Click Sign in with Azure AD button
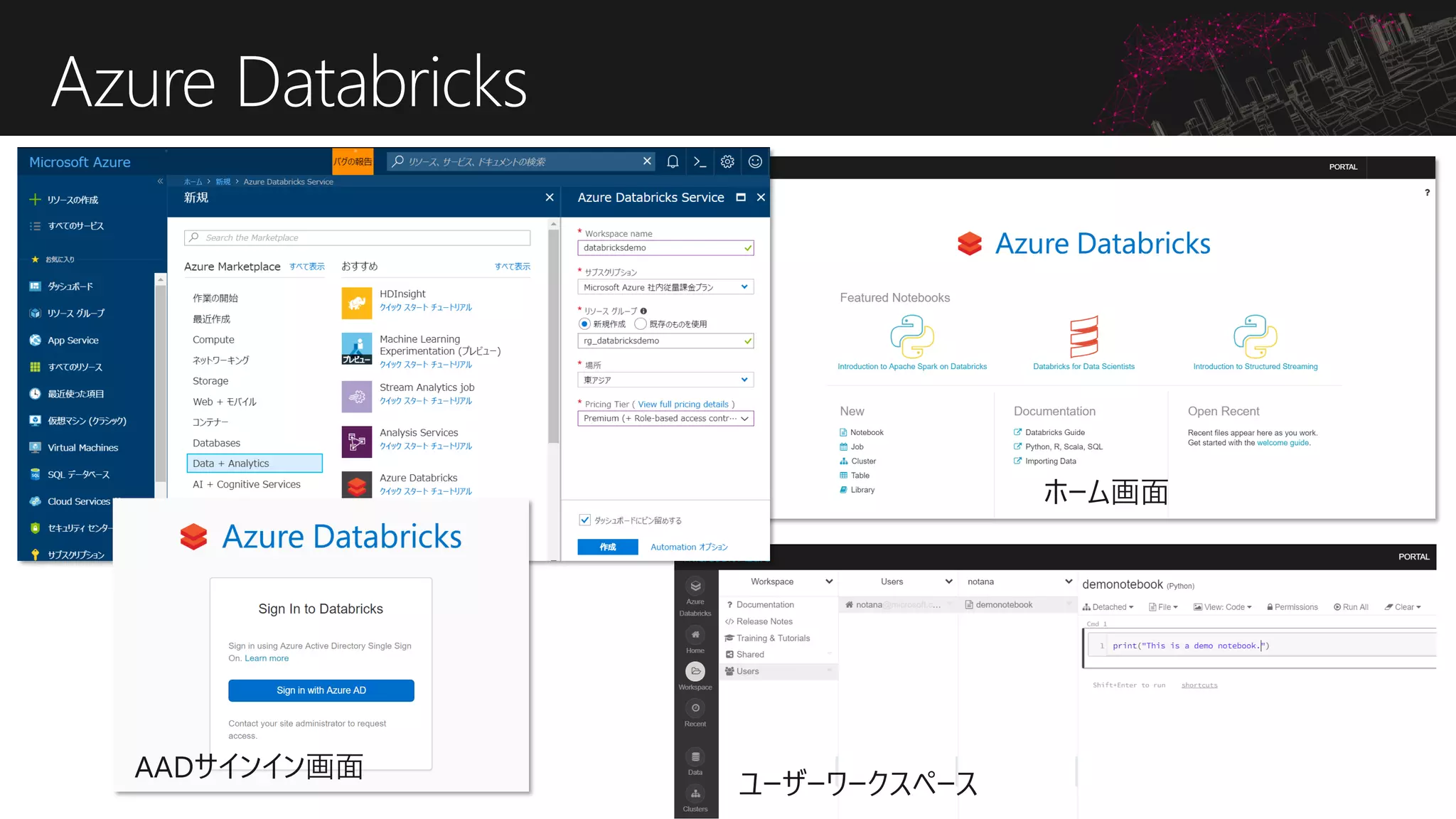 321,690
